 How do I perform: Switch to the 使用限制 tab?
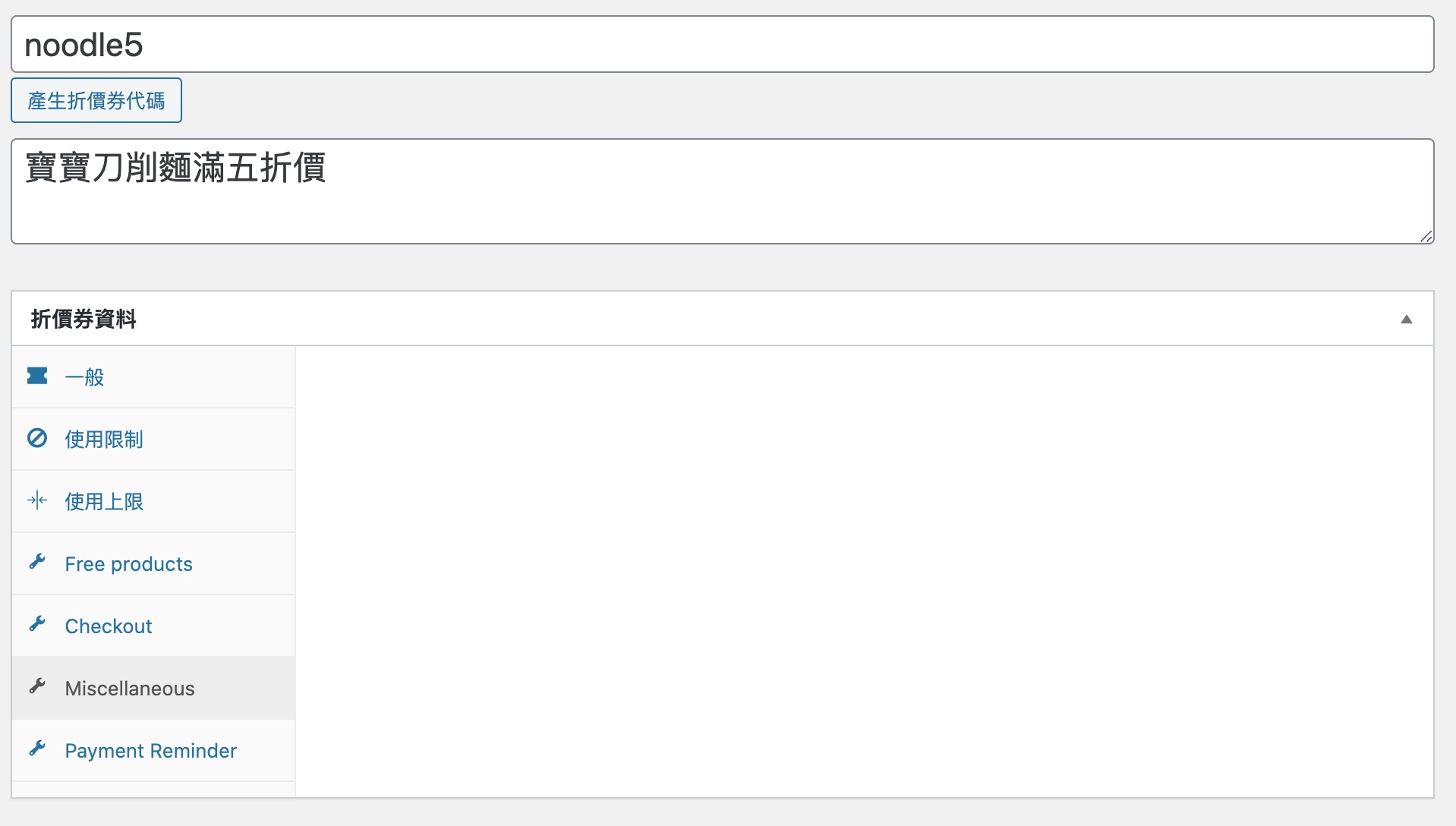[153, 439]
